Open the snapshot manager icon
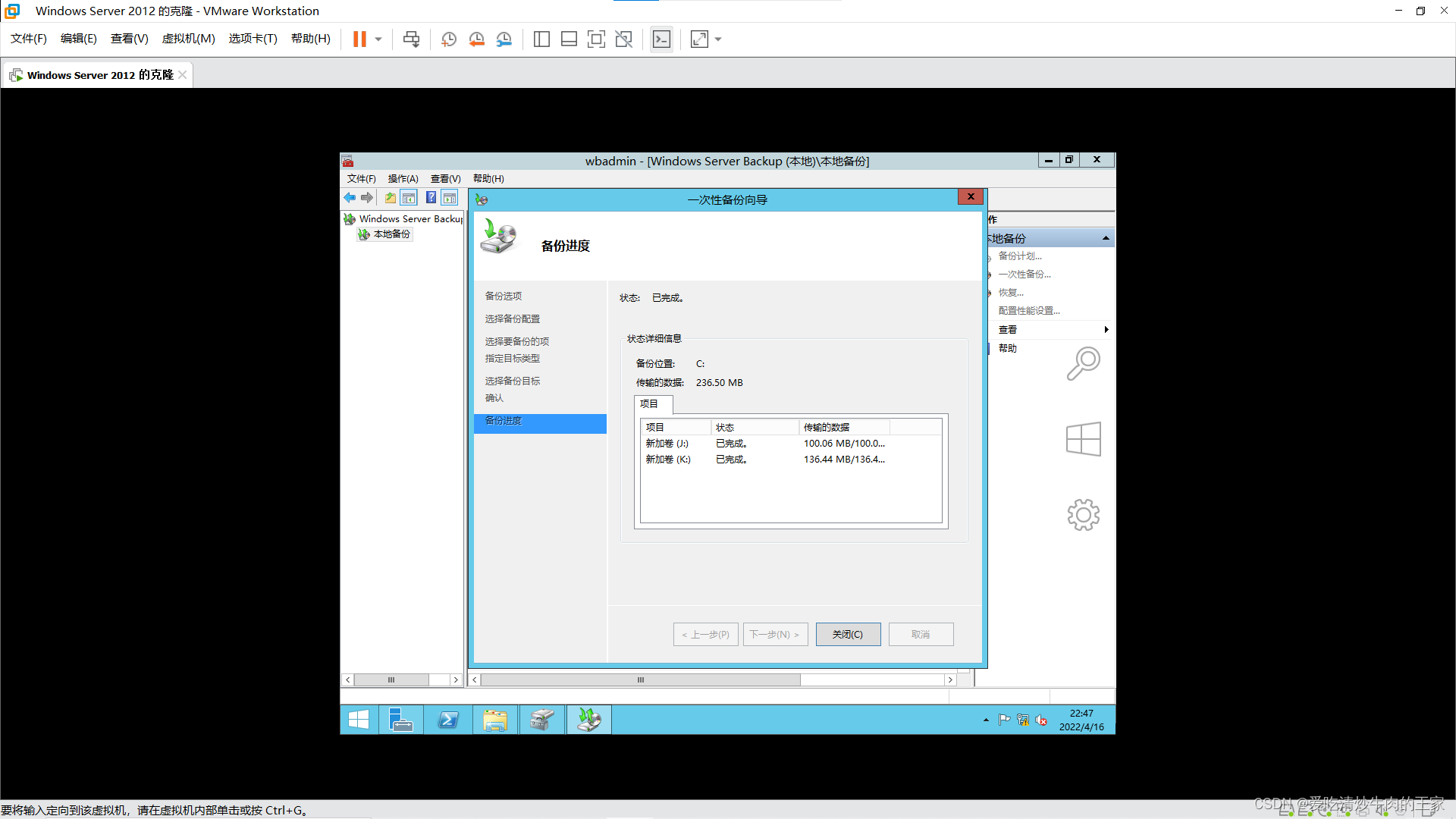 pyautogui.click(x=504, y=39)
